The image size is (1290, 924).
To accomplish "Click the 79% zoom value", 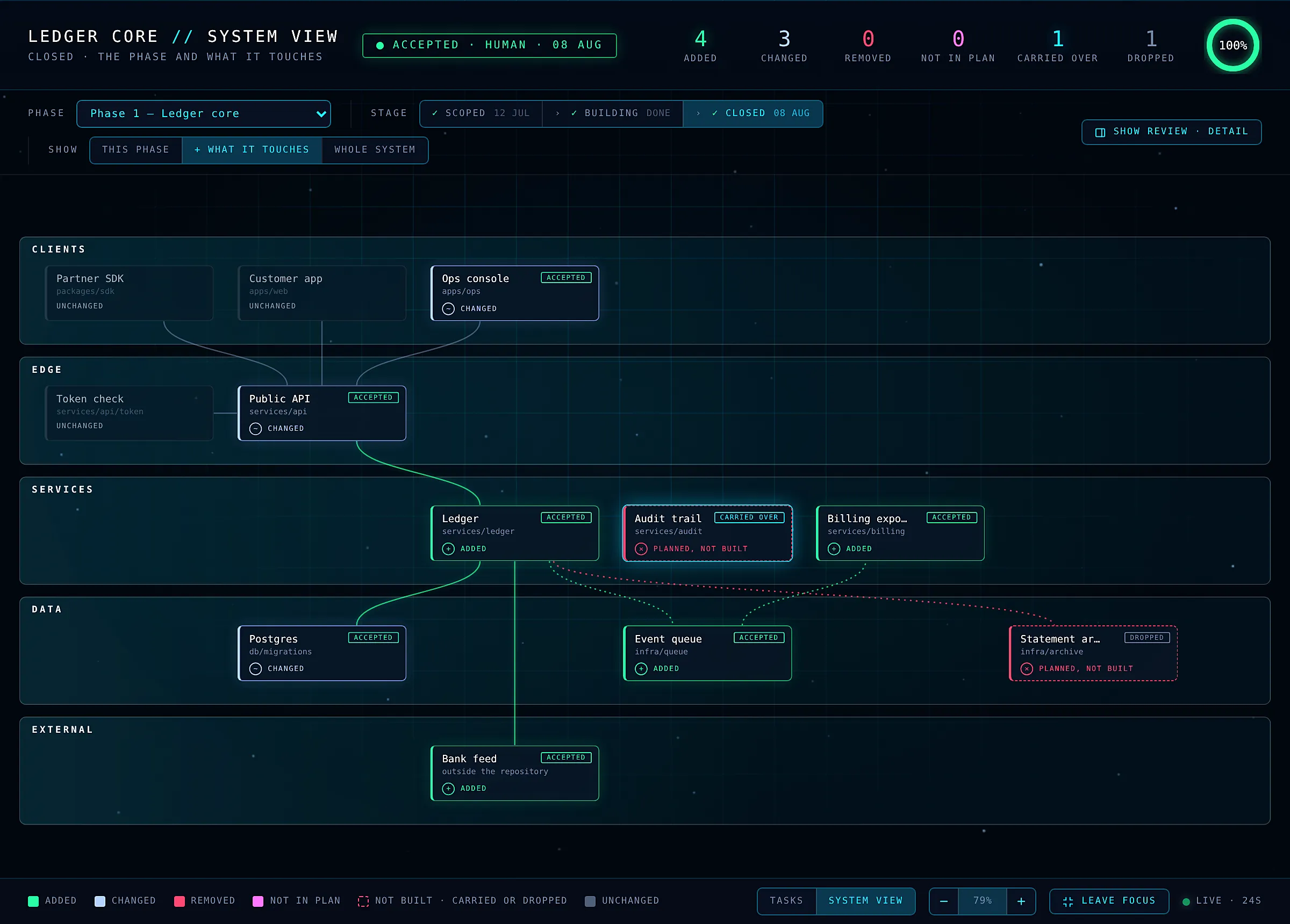I will pyautogui.click(x=983, y=901).
